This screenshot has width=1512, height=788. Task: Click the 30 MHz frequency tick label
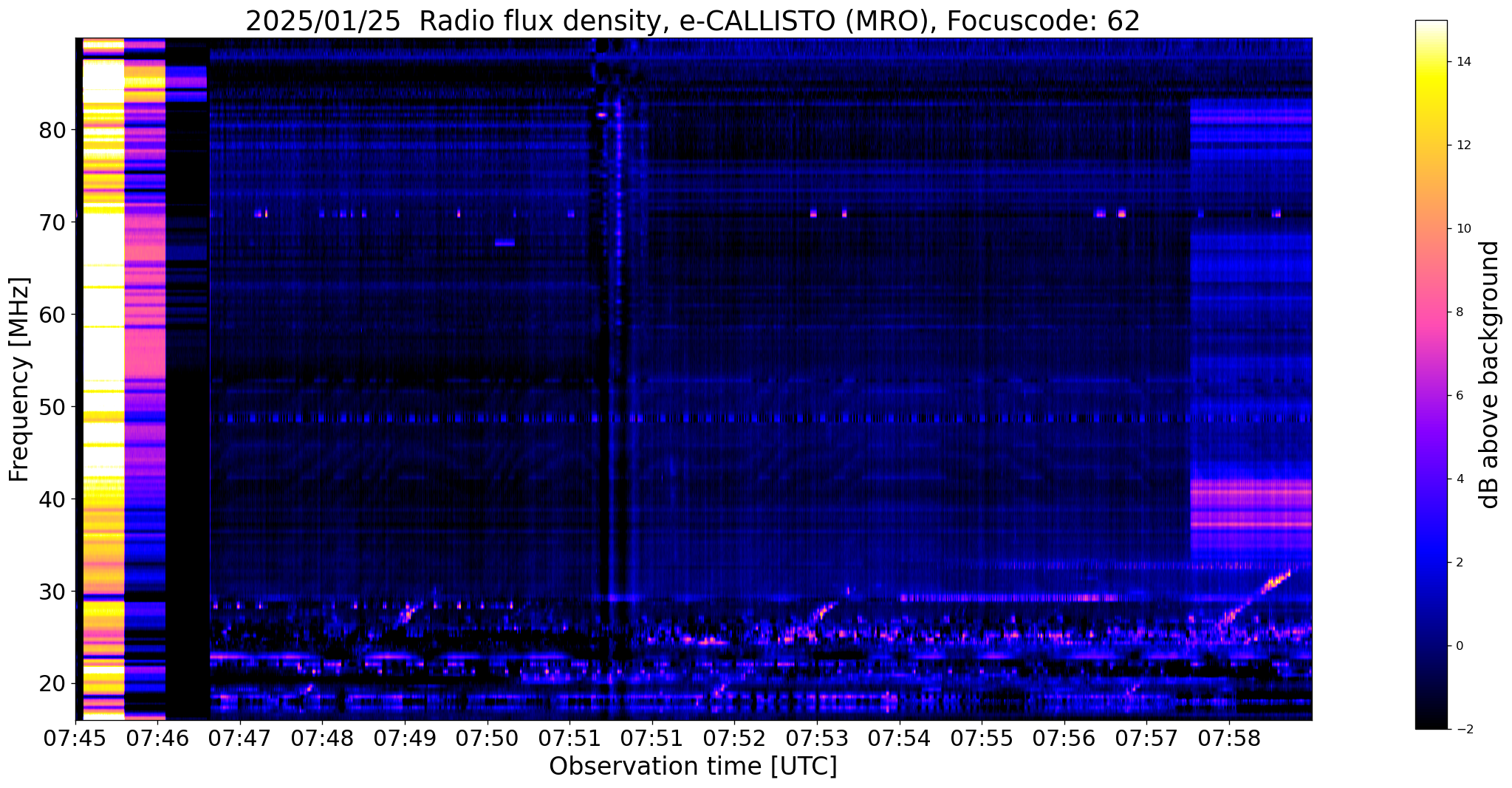52,592
